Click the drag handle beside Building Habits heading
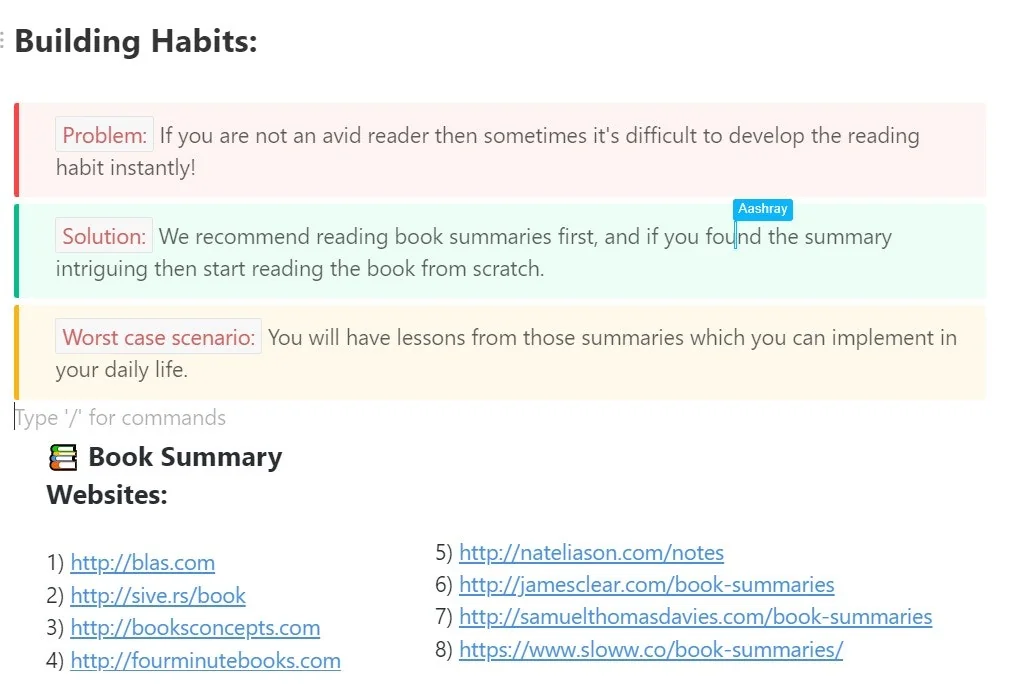The width and height of the screenshot is (1016, 687). click(x=3, y=42)
